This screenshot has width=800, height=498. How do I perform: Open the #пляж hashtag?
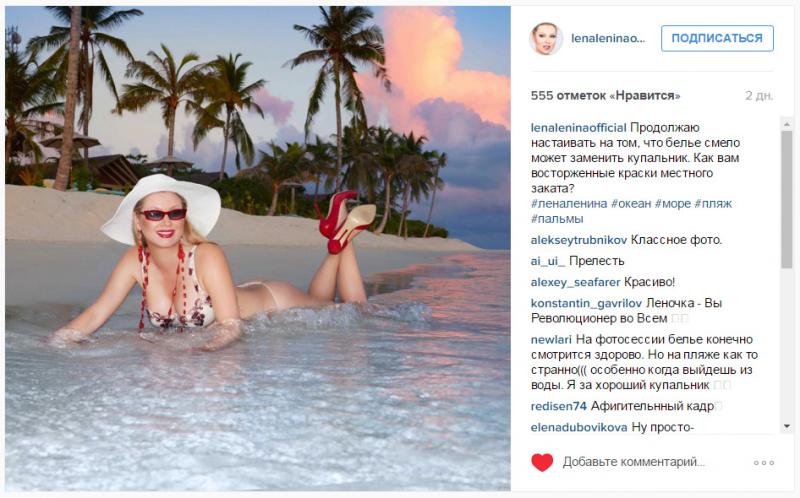[713, 204]
